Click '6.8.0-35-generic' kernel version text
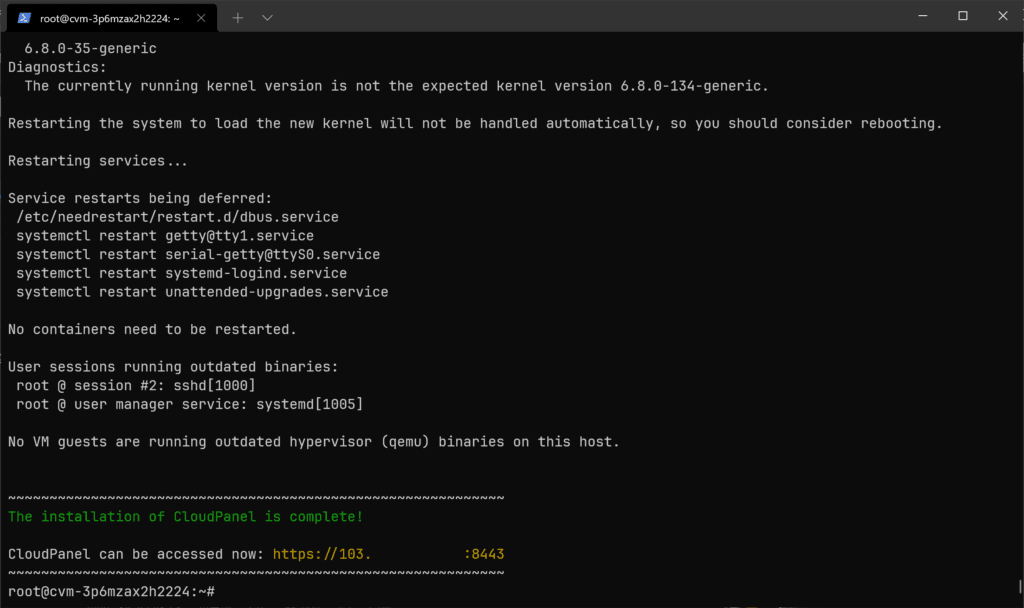 point(90,48)
